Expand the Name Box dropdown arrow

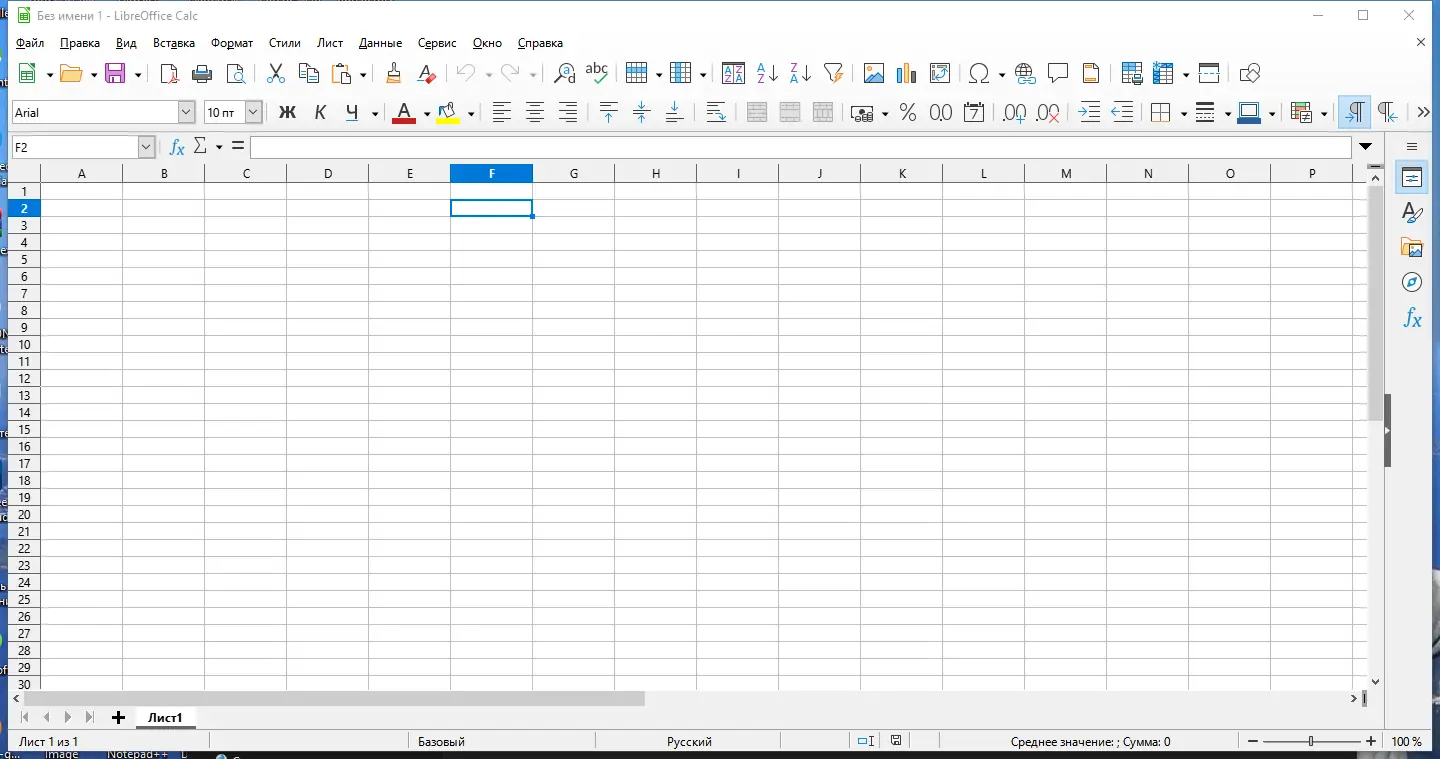[x=146, y=147]
